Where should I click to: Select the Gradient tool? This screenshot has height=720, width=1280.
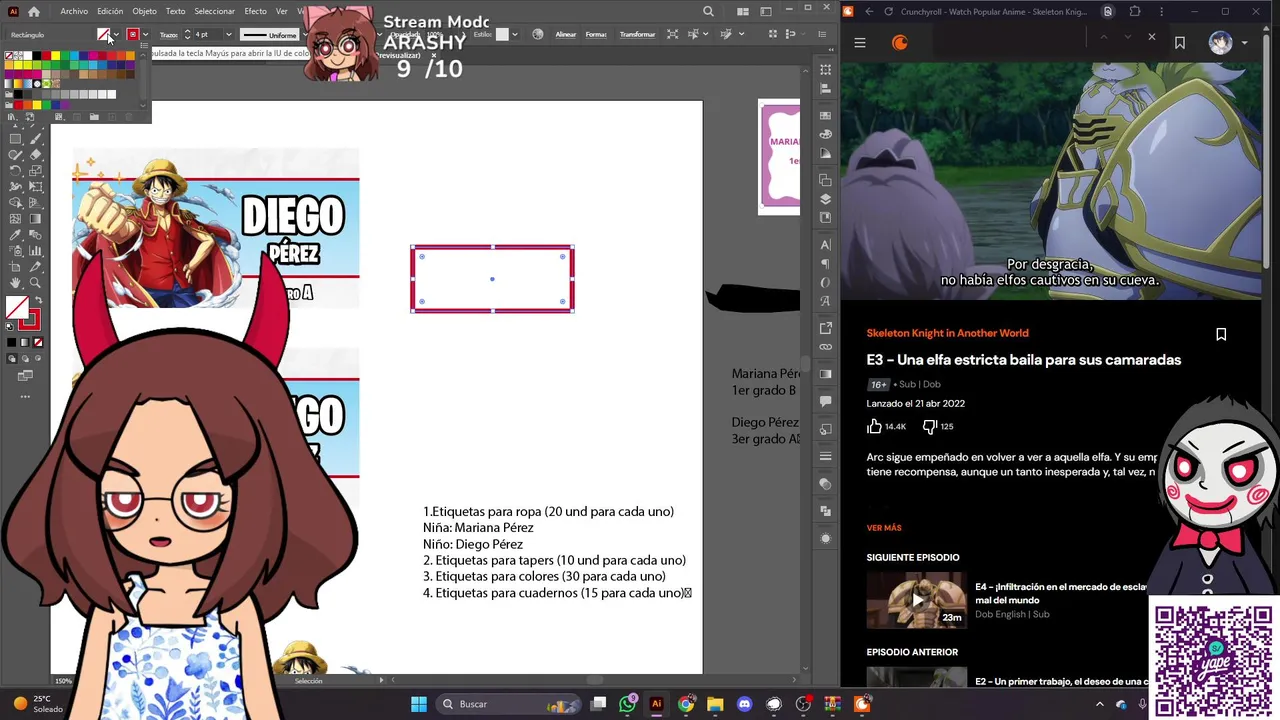coord(35,218)
